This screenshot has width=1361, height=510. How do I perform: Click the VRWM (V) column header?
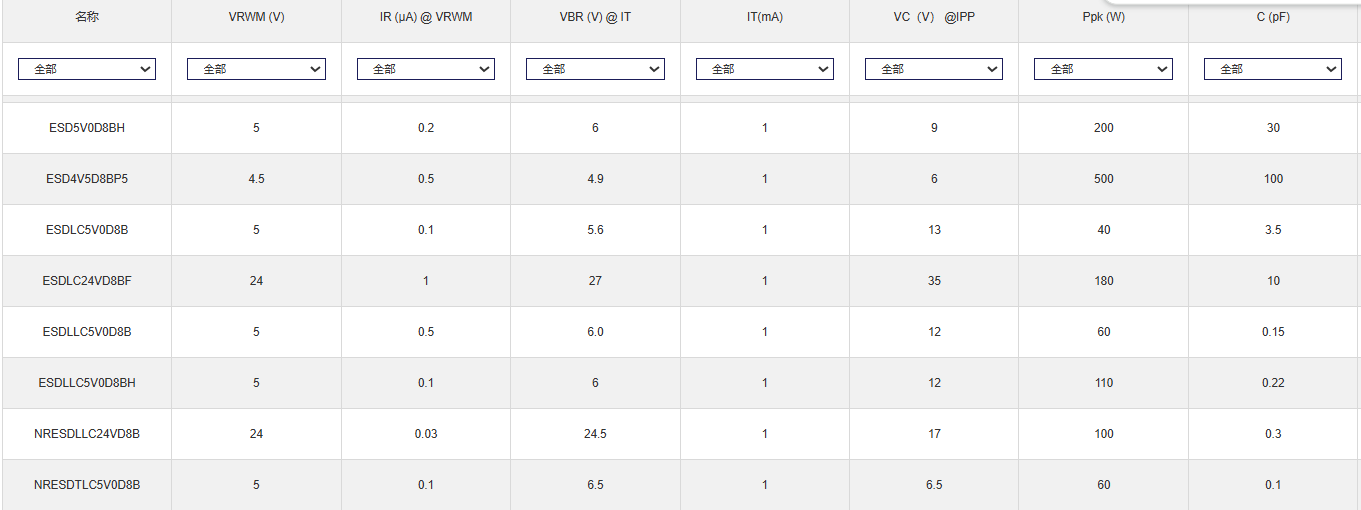click(256, 17)
